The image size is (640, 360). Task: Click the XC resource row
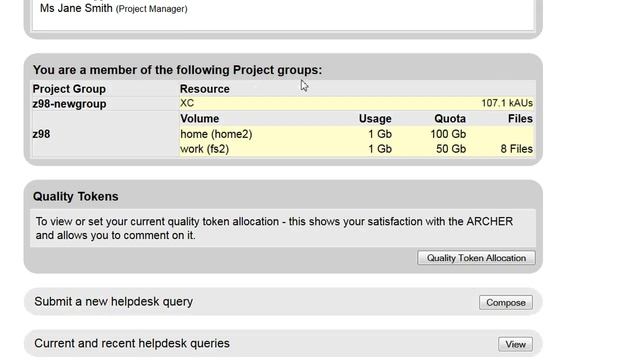(x=356, y=103)
